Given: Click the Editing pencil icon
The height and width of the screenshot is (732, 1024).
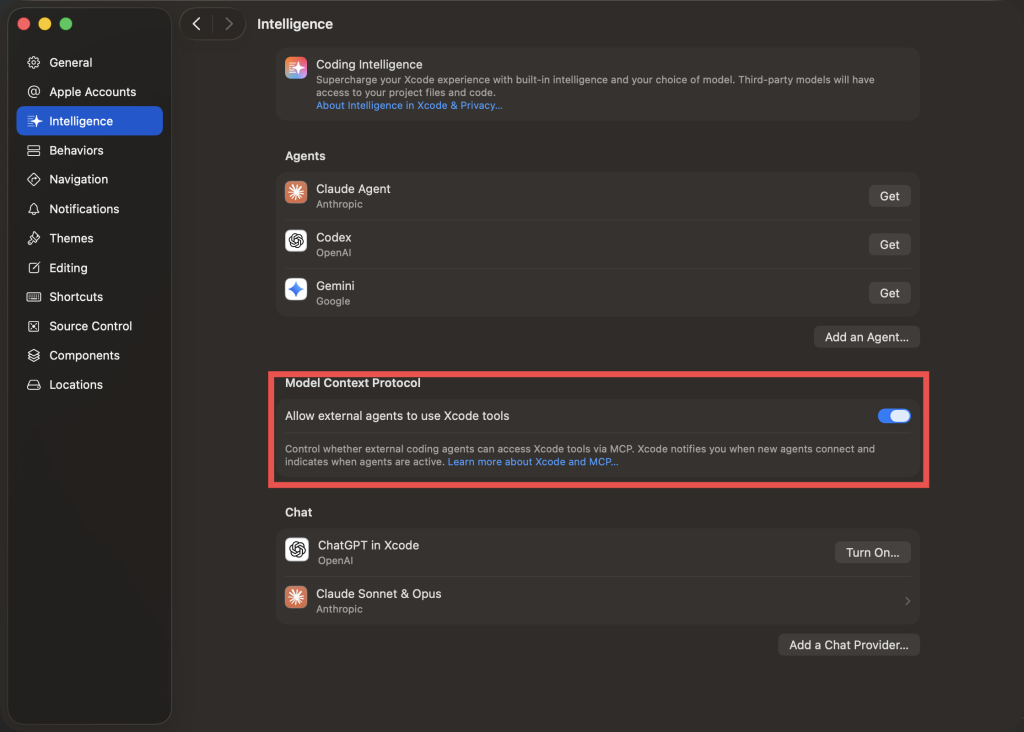Looking at the screenshot, I should click(34, 268).
